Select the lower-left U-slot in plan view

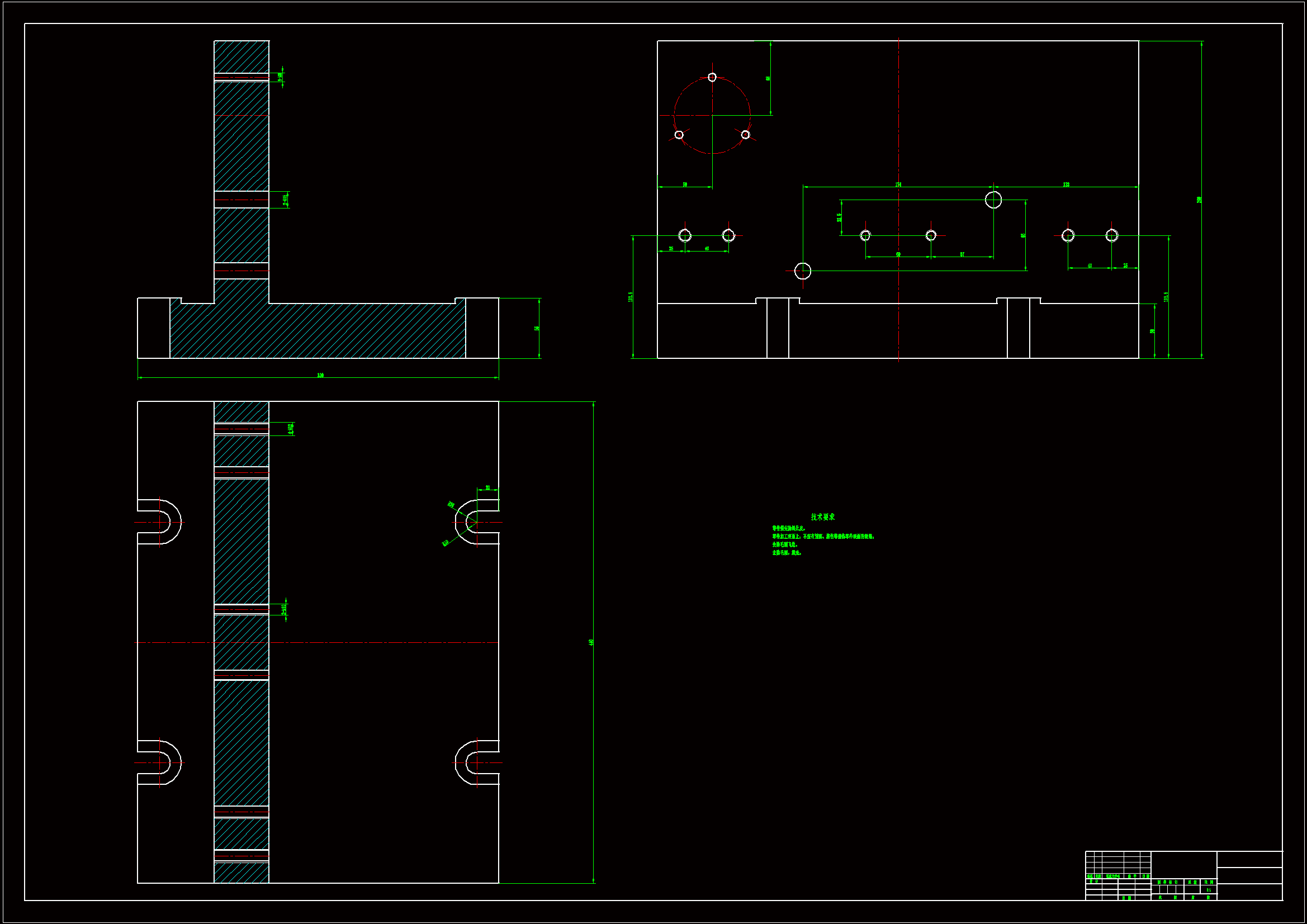[160, 763]
